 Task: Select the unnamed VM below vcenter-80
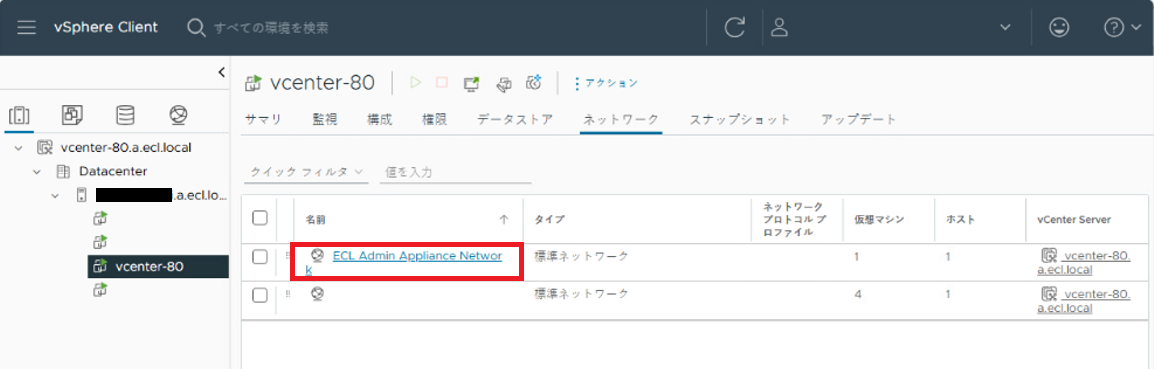point(101,290)
